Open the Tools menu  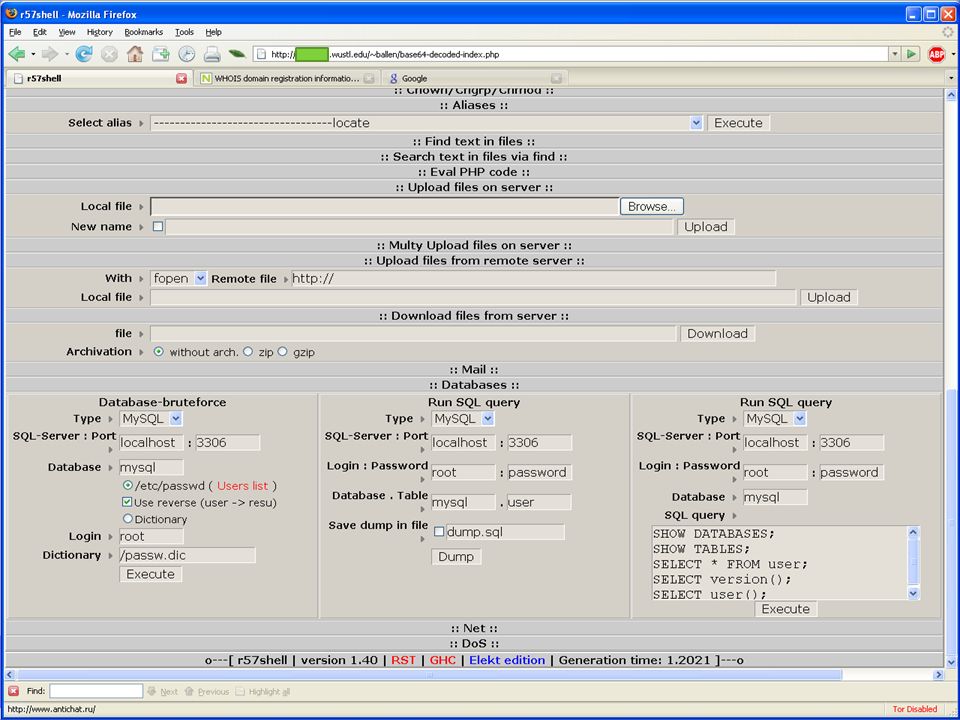tap(184, 32)
